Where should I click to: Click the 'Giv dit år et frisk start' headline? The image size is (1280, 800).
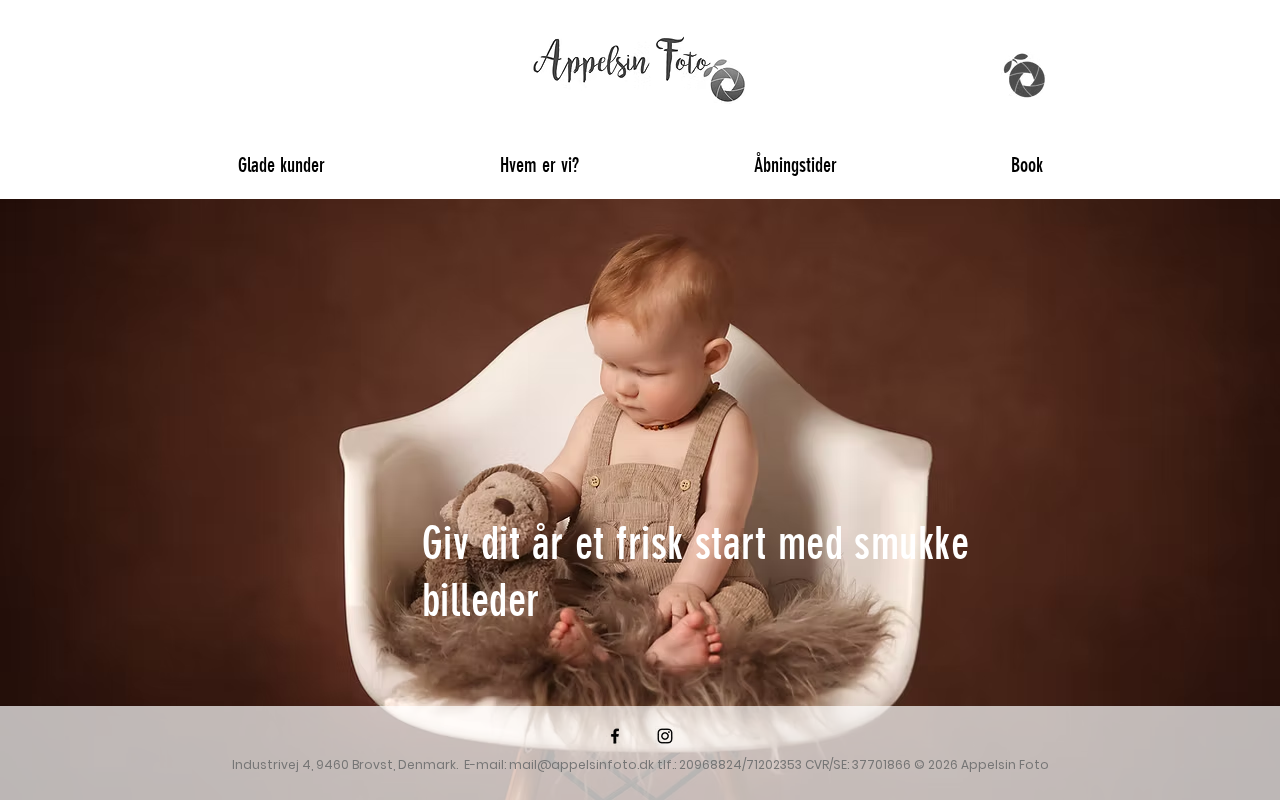pos(695,572)
